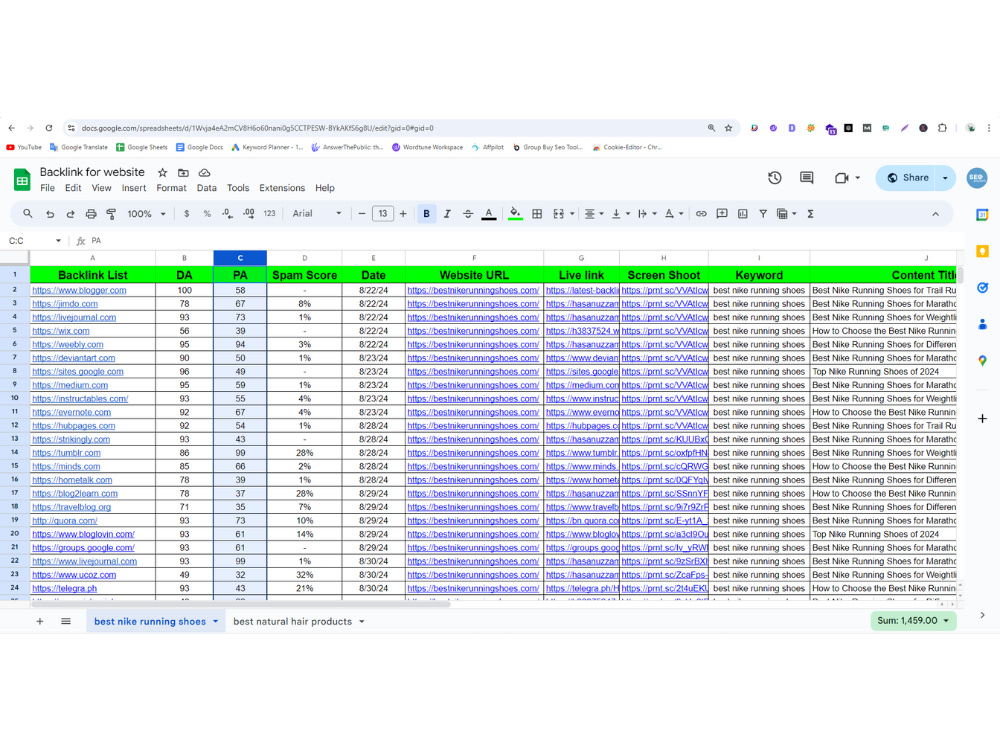Add a new sheet

coord(40,621)
